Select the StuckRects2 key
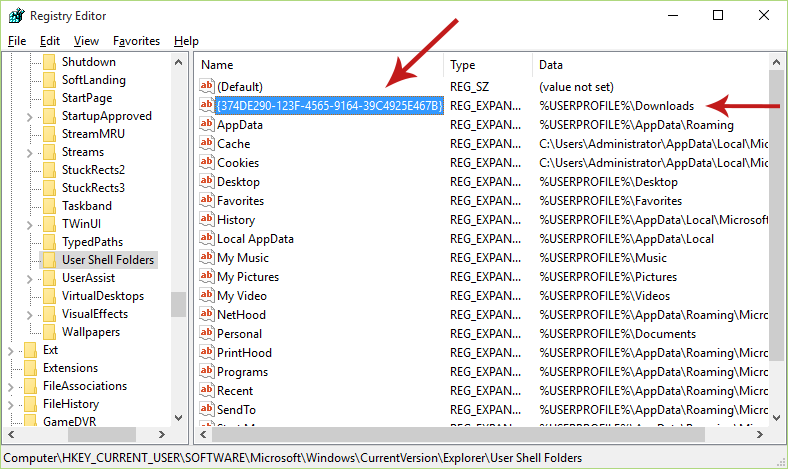This screenshot has height=469, width=788. click(93, 170)
